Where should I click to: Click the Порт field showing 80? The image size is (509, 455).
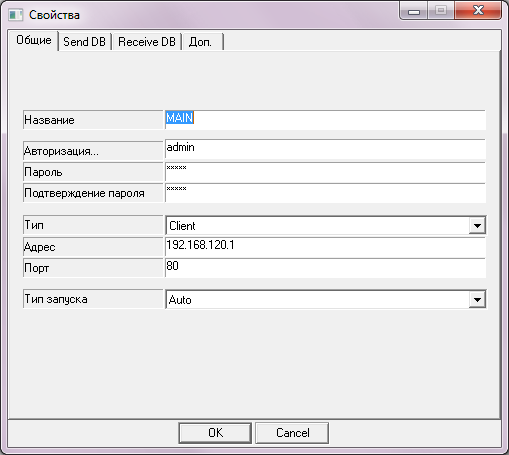325,267
